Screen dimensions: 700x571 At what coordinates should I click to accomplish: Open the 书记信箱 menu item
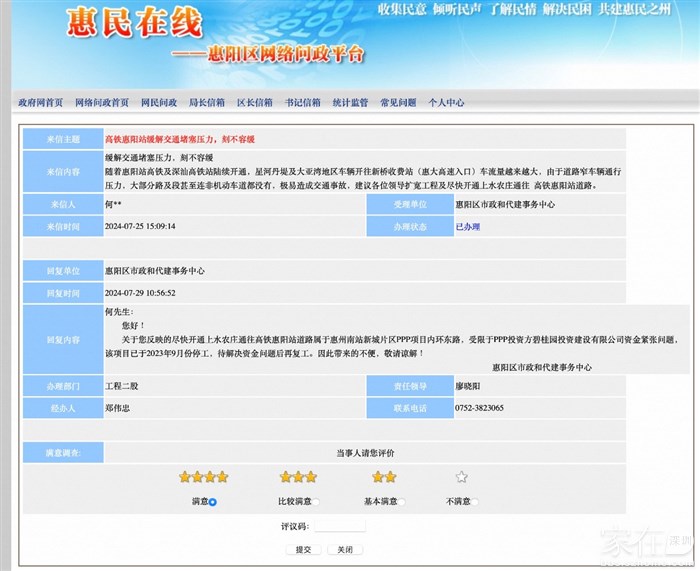click(x=303, y=103)
